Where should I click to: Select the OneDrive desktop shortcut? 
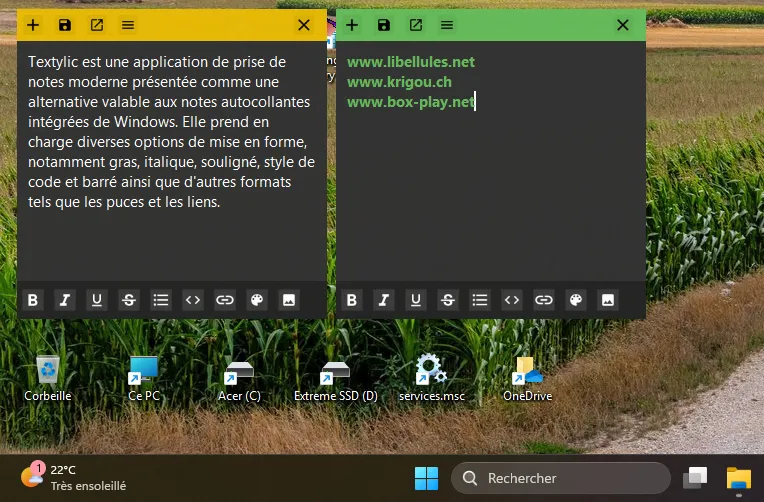point(528,378)
